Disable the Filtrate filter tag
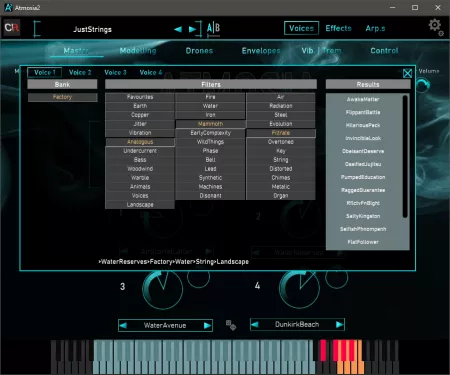The image size is (450, 375). (281, 133)
